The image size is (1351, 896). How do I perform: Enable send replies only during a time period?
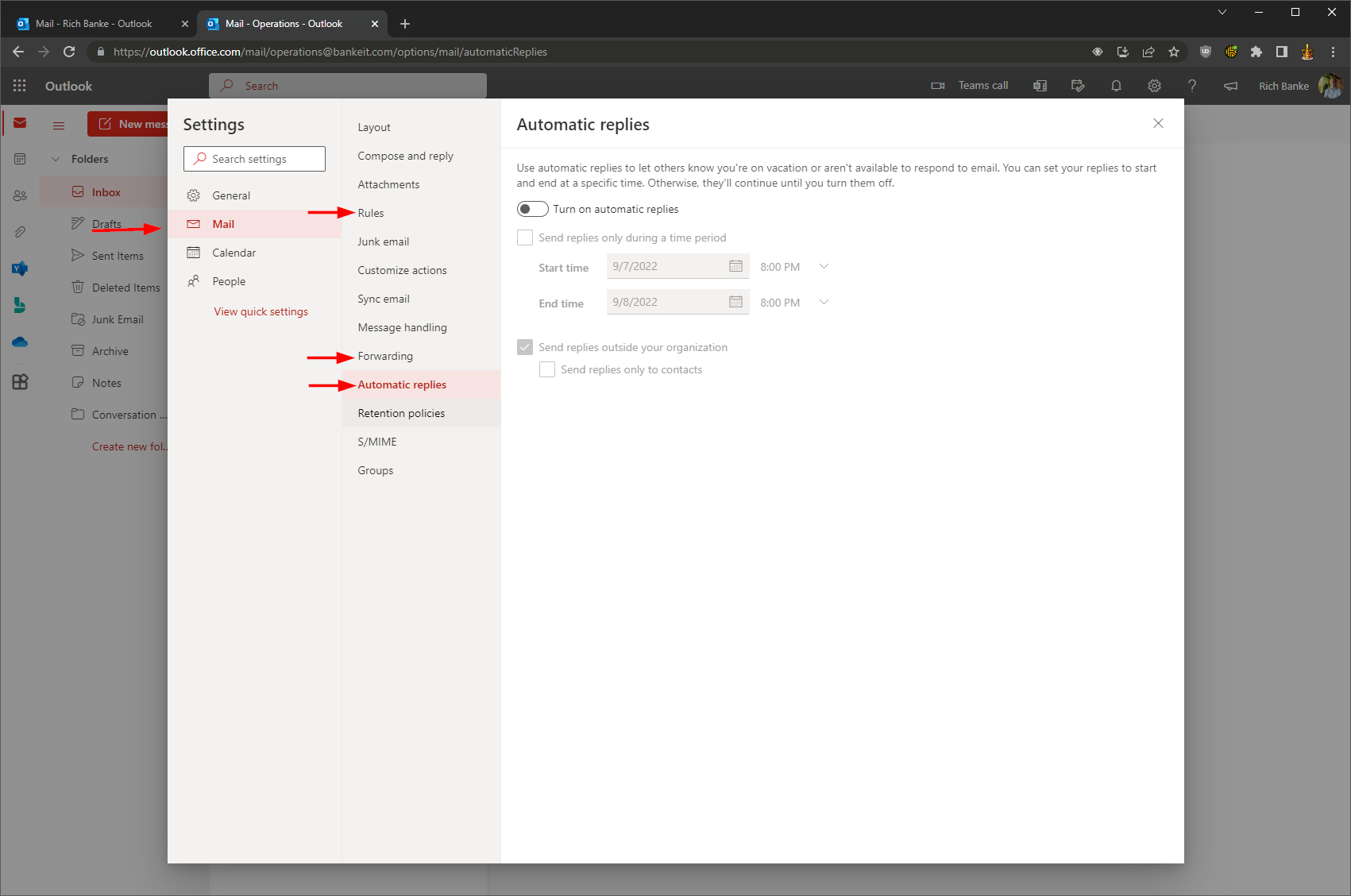[525, 237]
